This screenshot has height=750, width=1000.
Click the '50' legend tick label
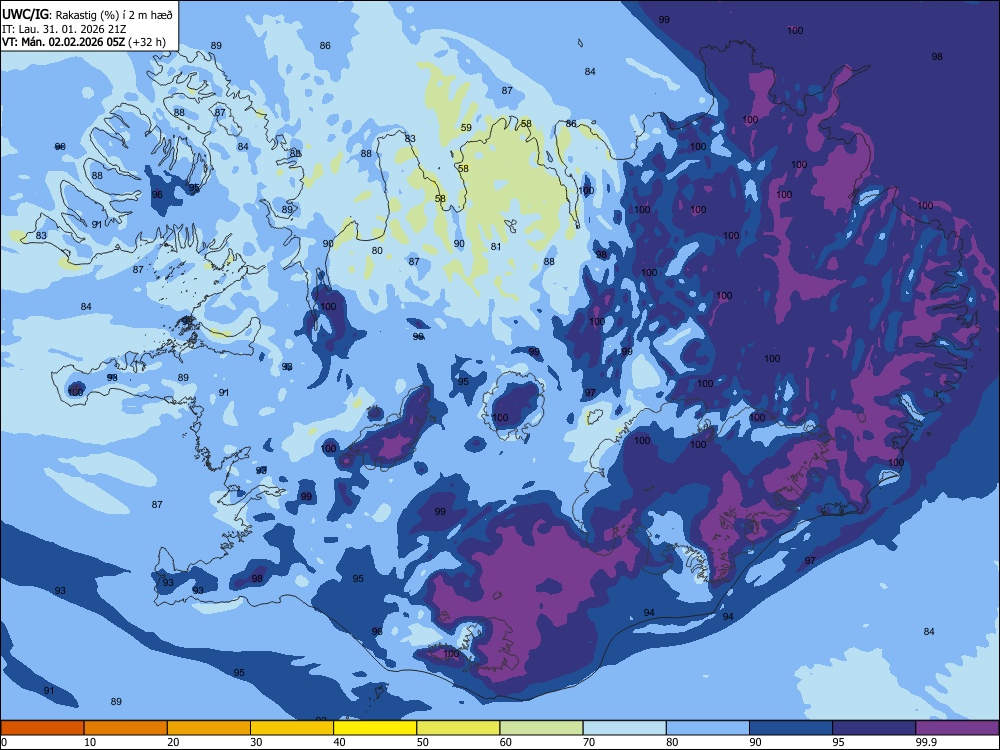[x=422, y=742]
